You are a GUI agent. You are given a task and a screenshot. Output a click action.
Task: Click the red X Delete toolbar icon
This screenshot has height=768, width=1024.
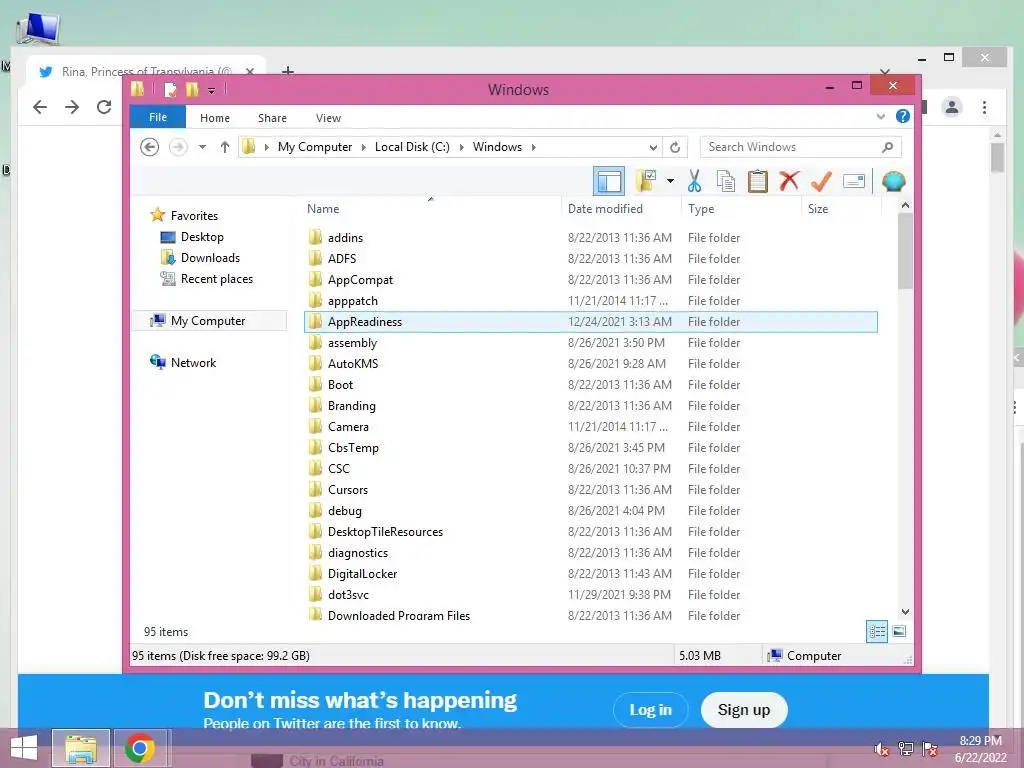[x=789, y=180]
